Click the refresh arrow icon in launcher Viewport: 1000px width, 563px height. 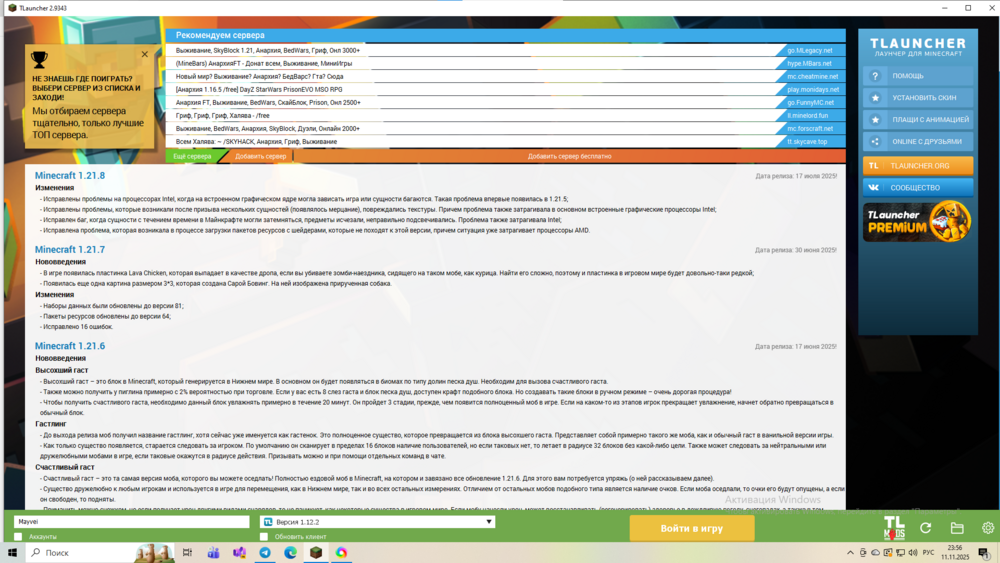(926, 527)
